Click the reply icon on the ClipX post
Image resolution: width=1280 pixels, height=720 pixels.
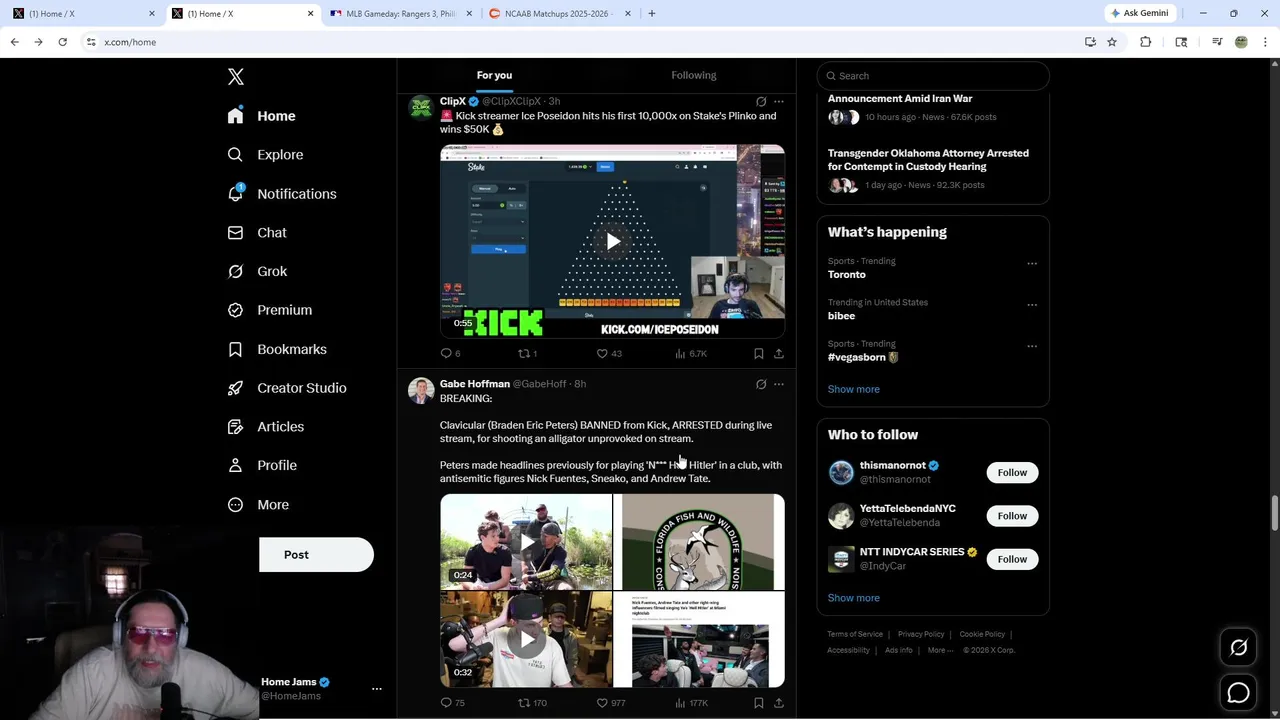point(446,353)
